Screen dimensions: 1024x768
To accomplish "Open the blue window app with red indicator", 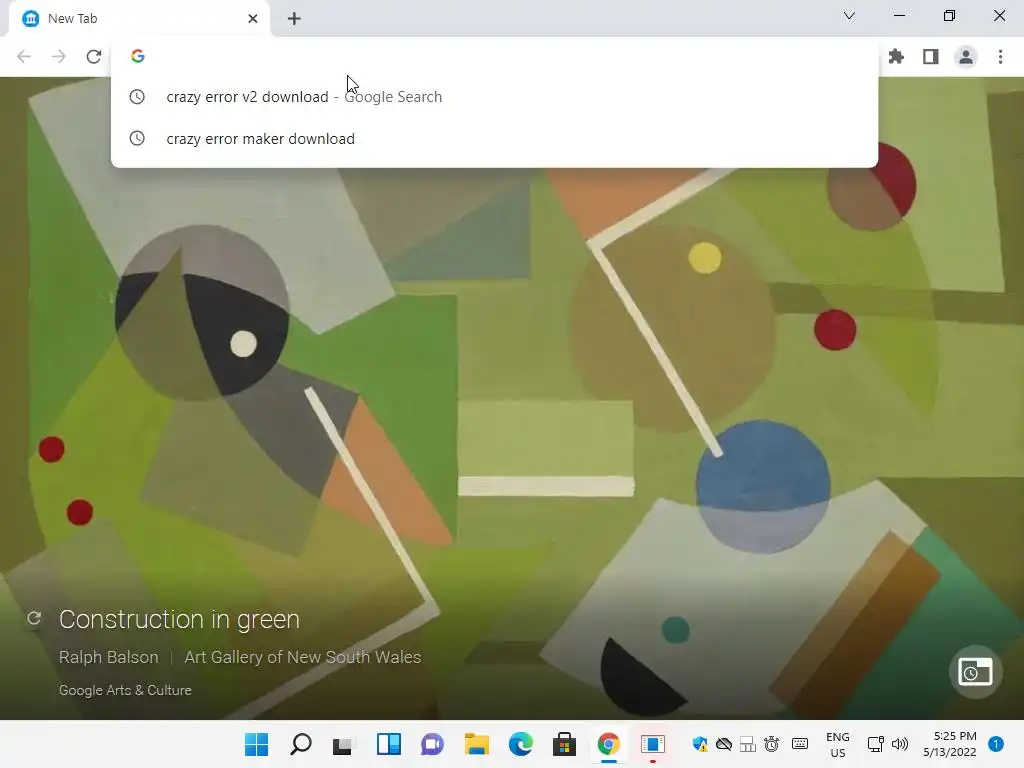I will click(652, 744).
